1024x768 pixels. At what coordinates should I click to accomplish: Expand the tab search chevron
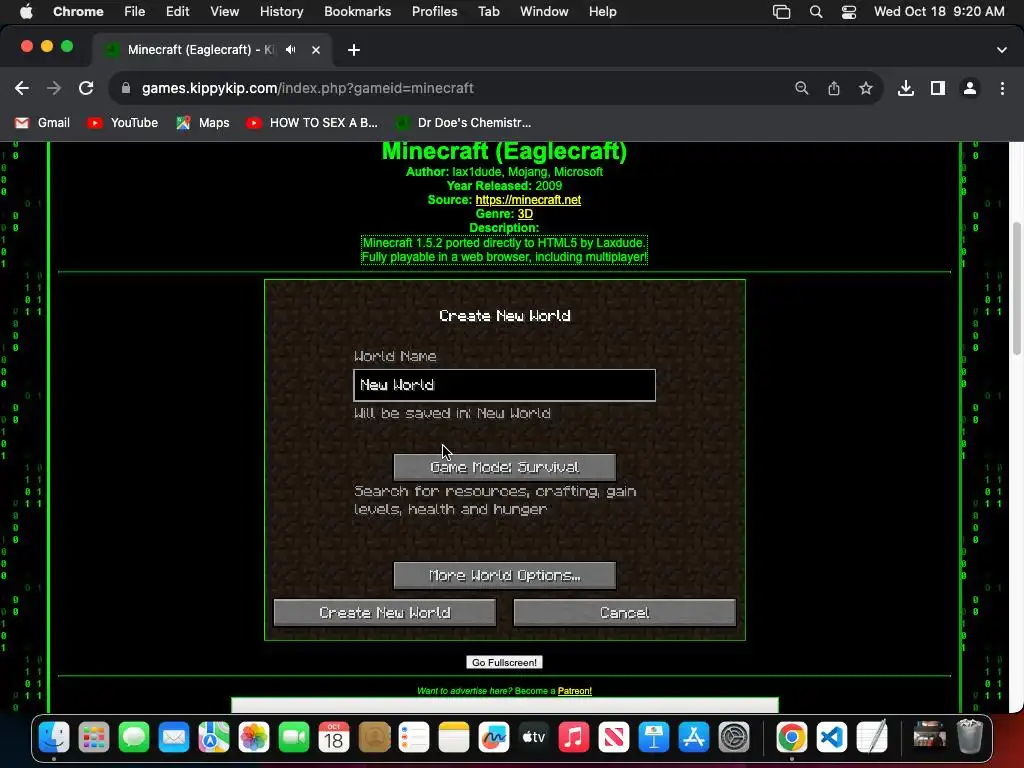coord(1002,50)
